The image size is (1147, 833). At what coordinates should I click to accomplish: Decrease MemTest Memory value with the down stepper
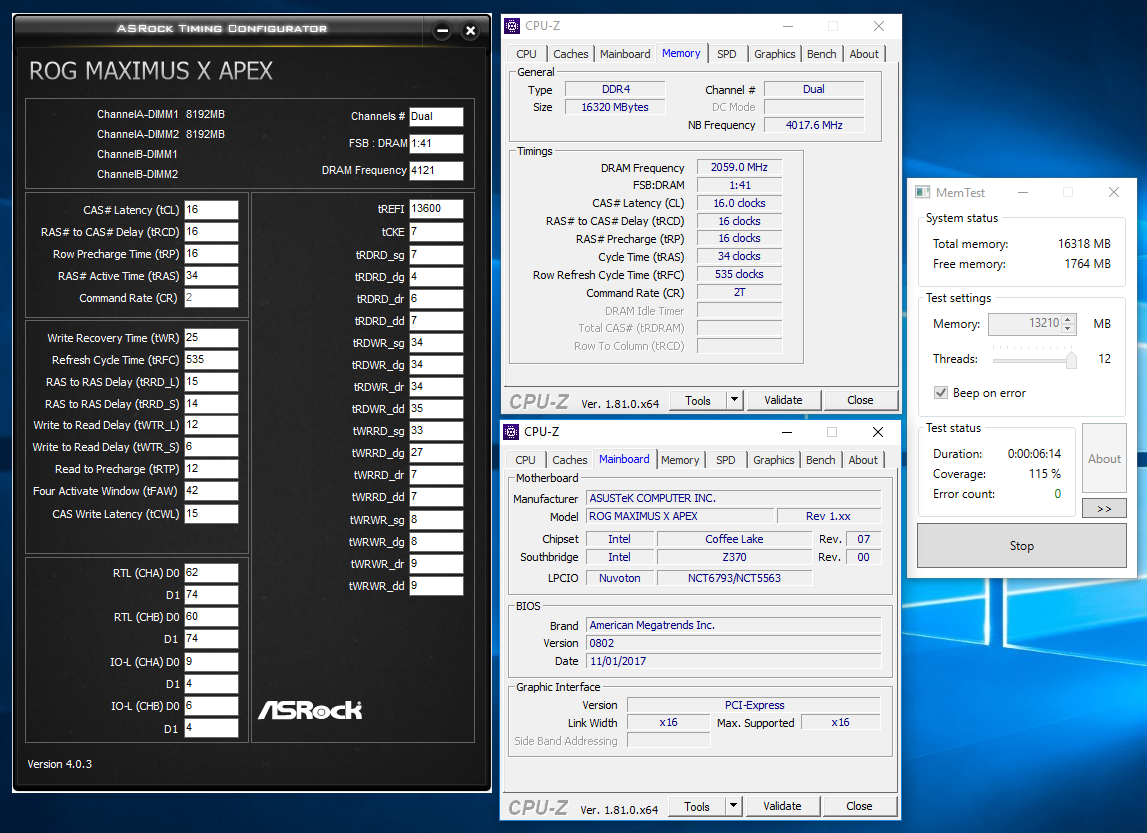(1069, 328)
